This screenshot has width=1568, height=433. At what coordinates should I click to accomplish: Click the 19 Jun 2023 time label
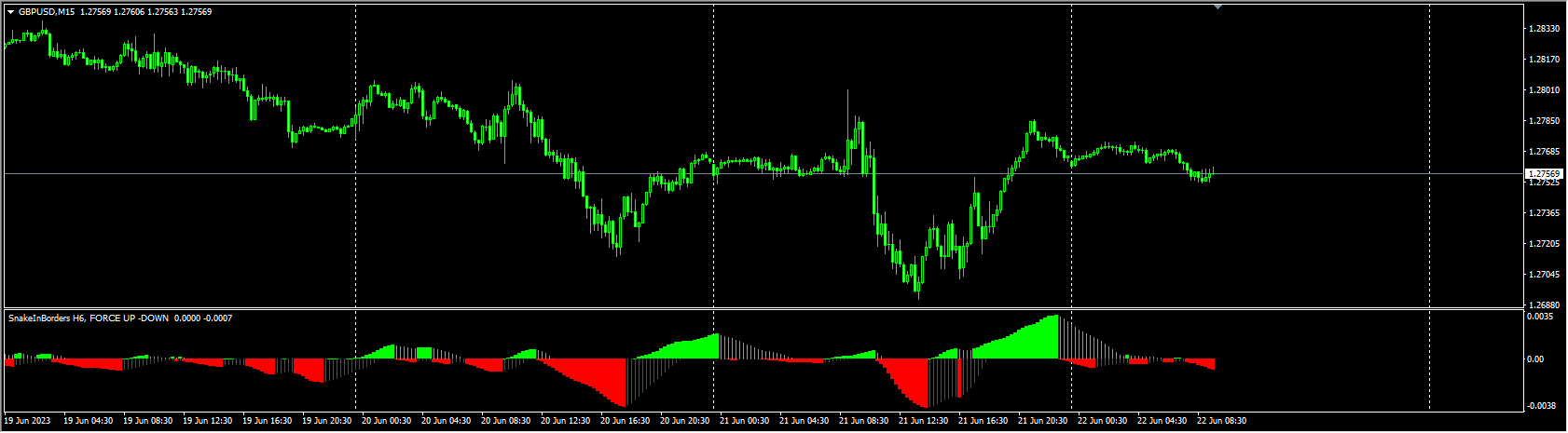(27, 421)
